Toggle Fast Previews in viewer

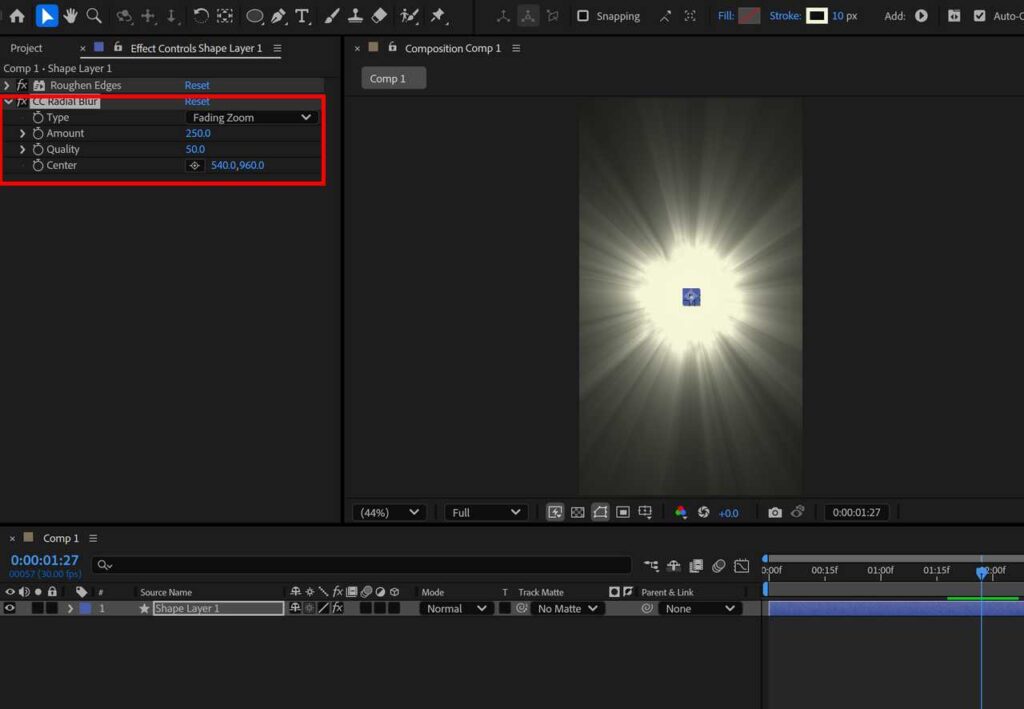pyautogui.click(x=555, y=512)
